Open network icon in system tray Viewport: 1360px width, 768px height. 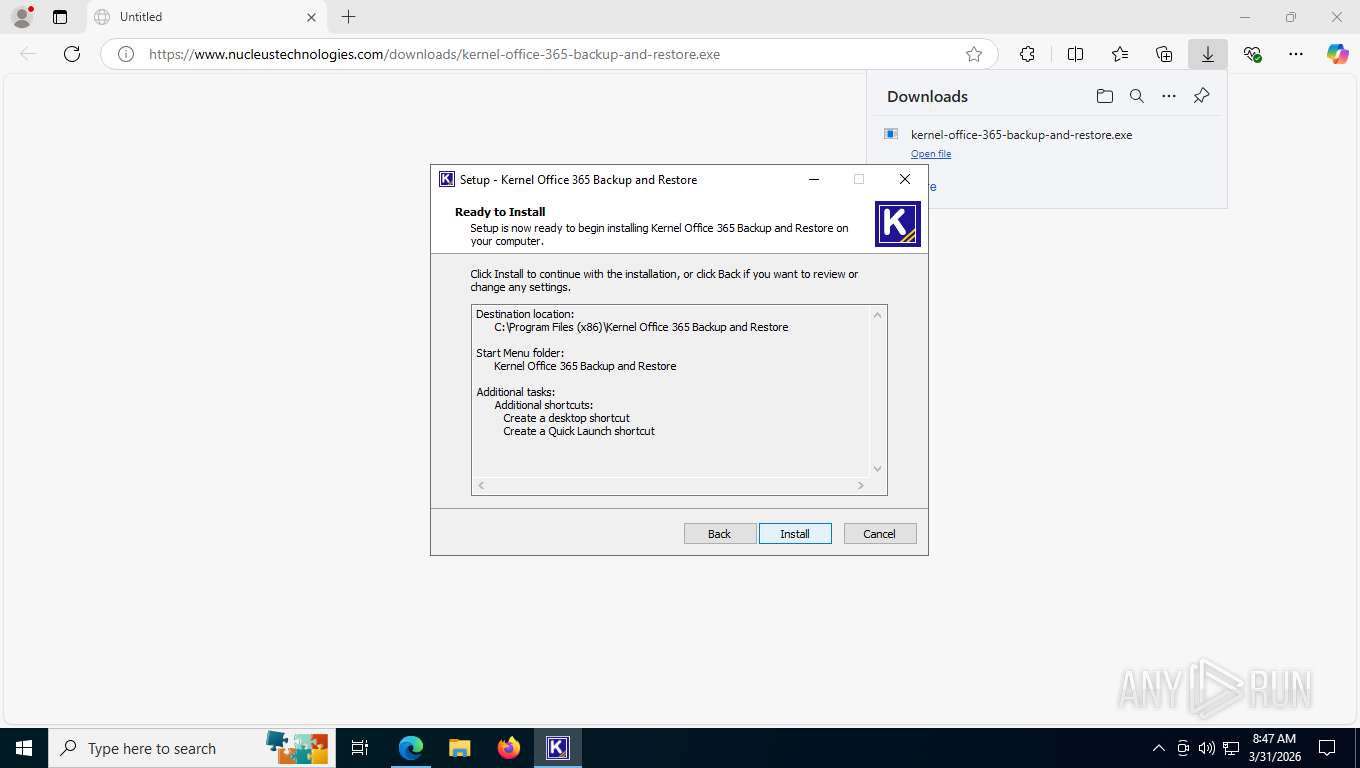[x=1231, y=748]
